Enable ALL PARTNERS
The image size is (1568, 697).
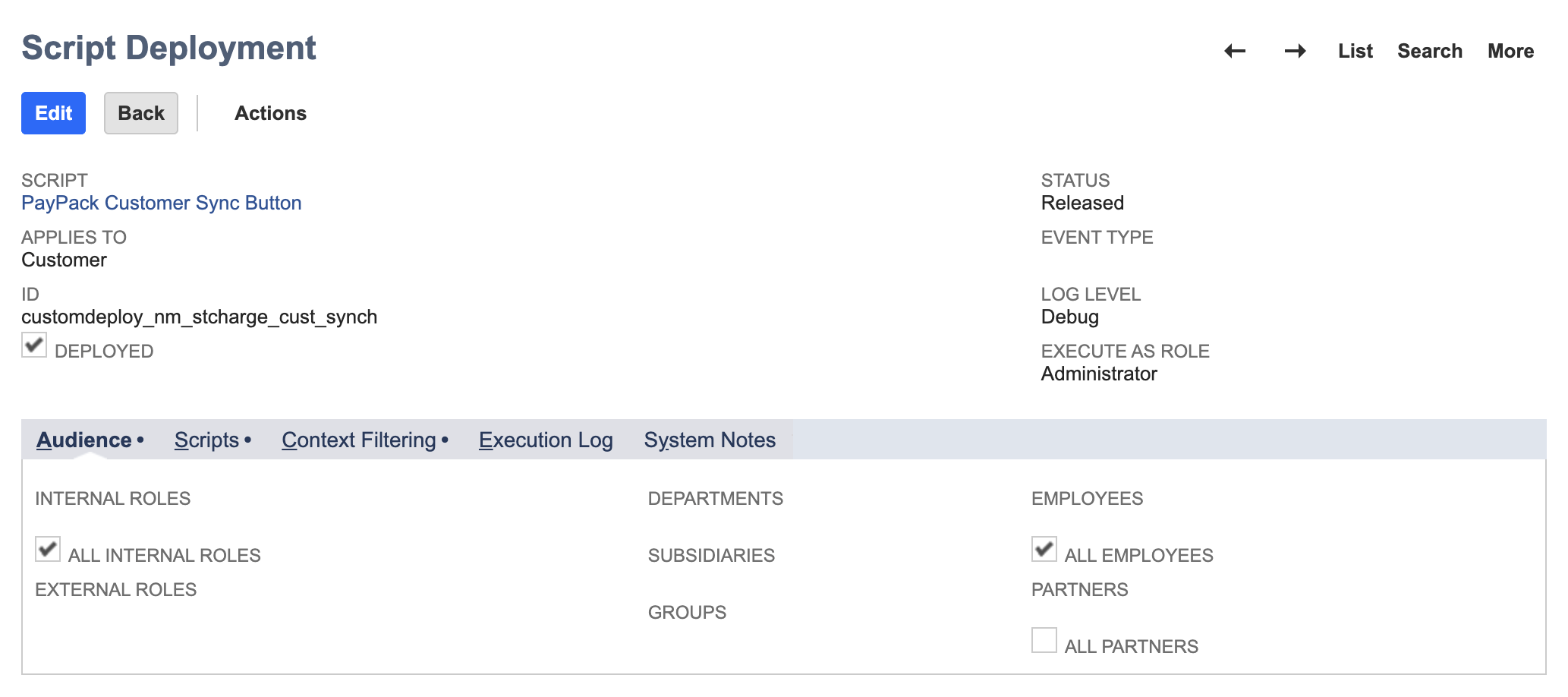click(1044, 641)
